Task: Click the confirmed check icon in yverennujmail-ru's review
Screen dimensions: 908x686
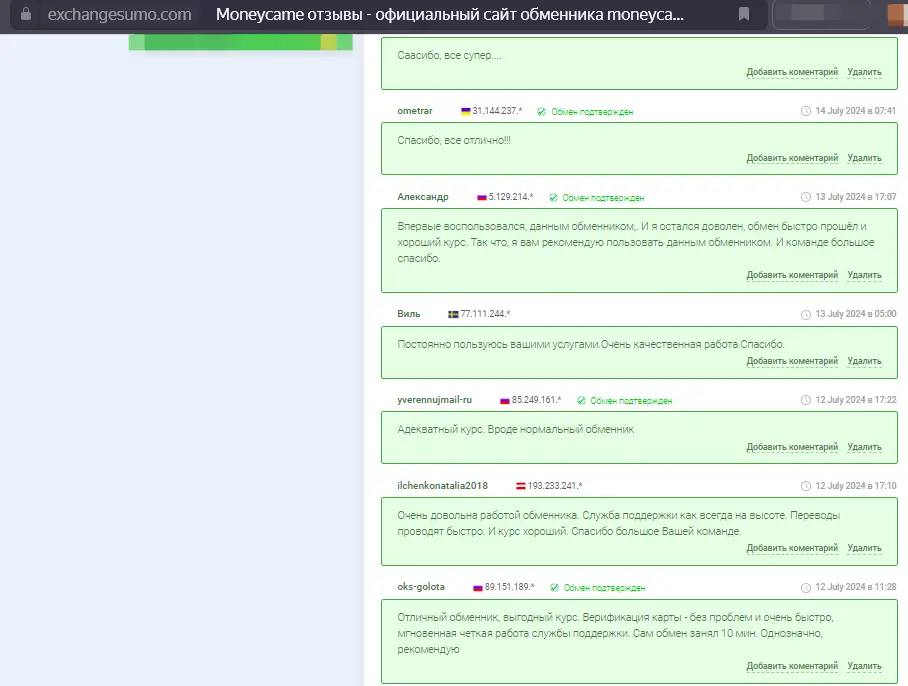Action: [x=581, y=400]
